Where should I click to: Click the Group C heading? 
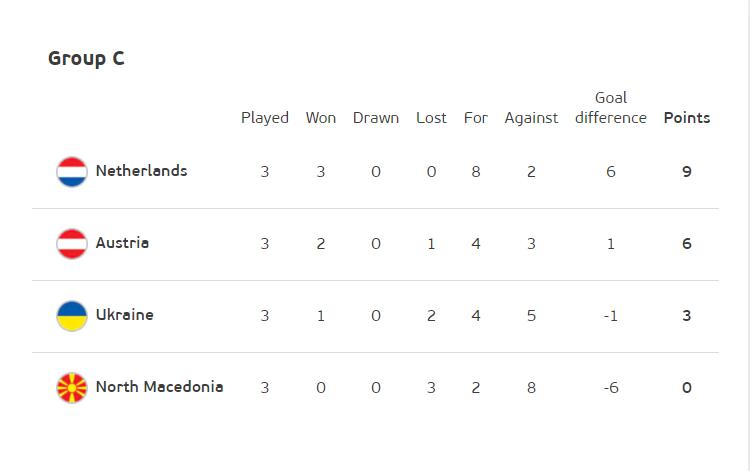coord(86,59)
